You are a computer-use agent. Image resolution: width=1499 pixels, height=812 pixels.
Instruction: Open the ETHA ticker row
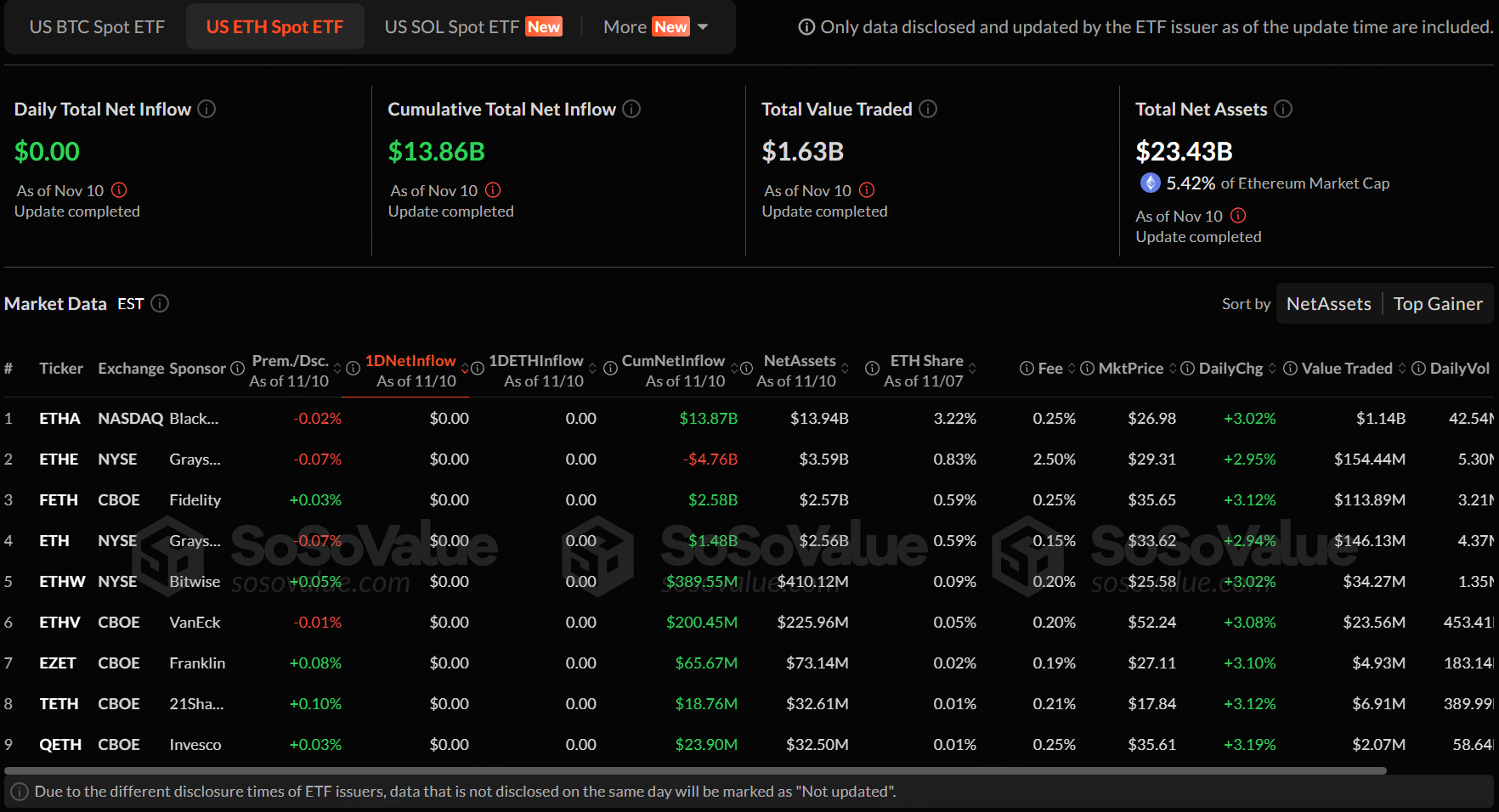59,418
